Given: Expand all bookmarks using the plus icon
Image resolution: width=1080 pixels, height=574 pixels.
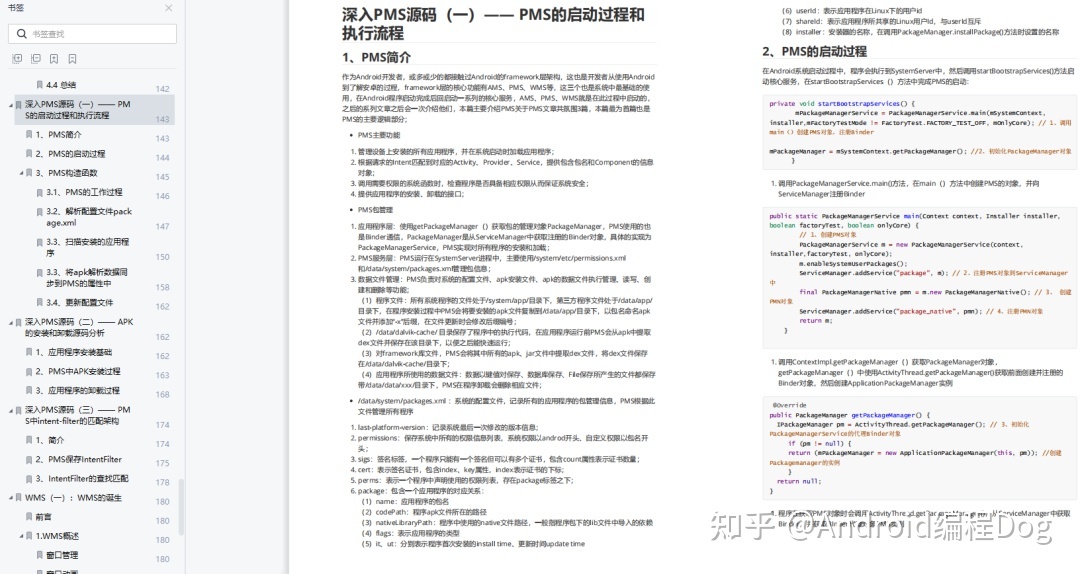Looking at the screenshot, I should pyautogui.click(x=18, y=59).
